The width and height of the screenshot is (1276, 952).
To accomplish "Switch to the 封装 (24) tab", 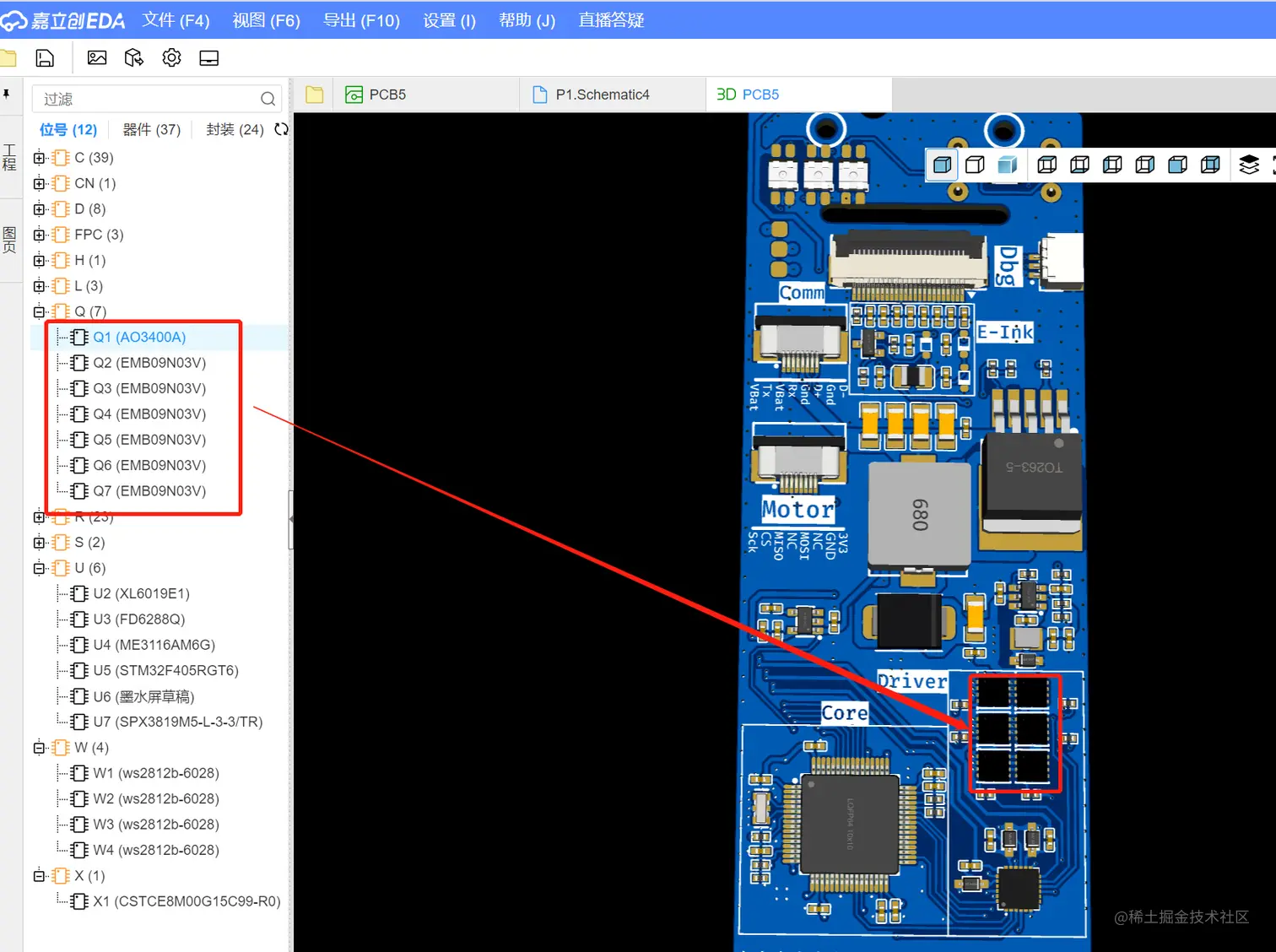I will pyautogui.click(x=235, y=130).
